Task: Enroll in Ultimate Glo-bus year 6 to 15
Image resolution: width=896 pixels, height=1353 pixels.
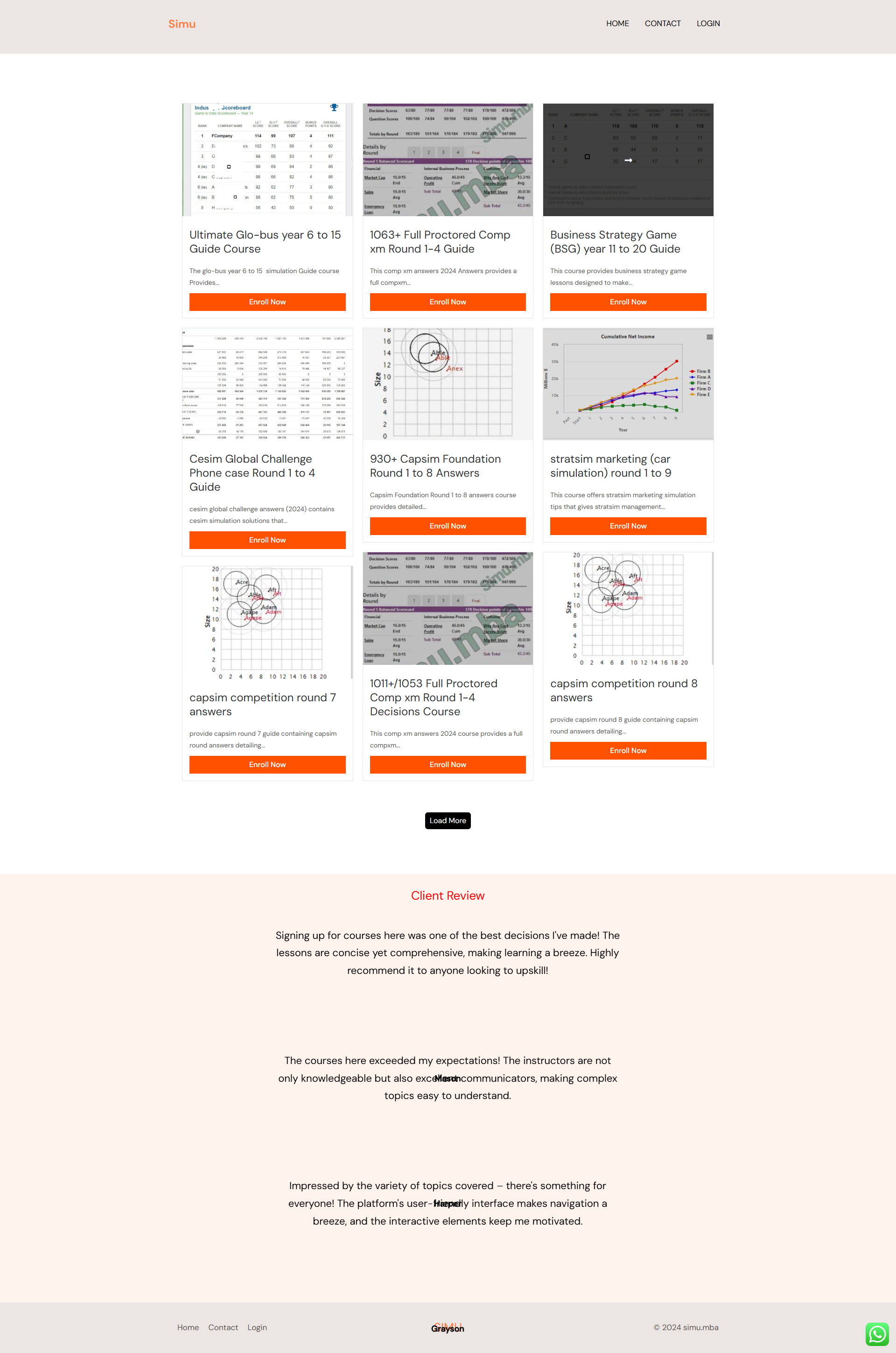Action: pos(267,301)
